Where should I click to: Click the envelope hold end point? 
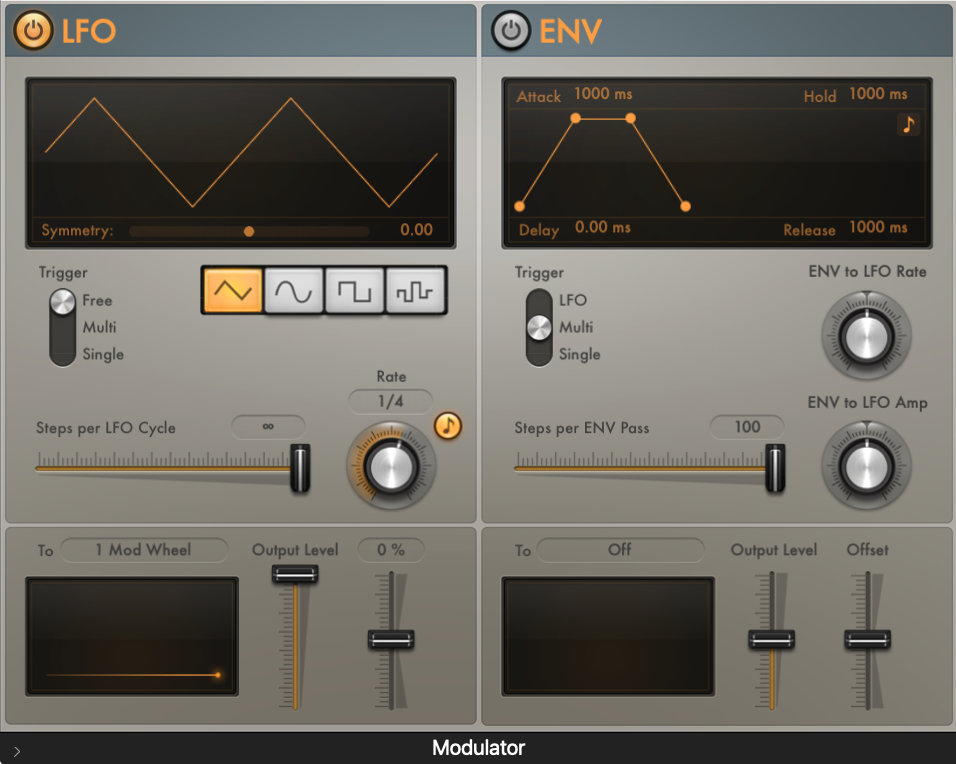coord(630,118)
